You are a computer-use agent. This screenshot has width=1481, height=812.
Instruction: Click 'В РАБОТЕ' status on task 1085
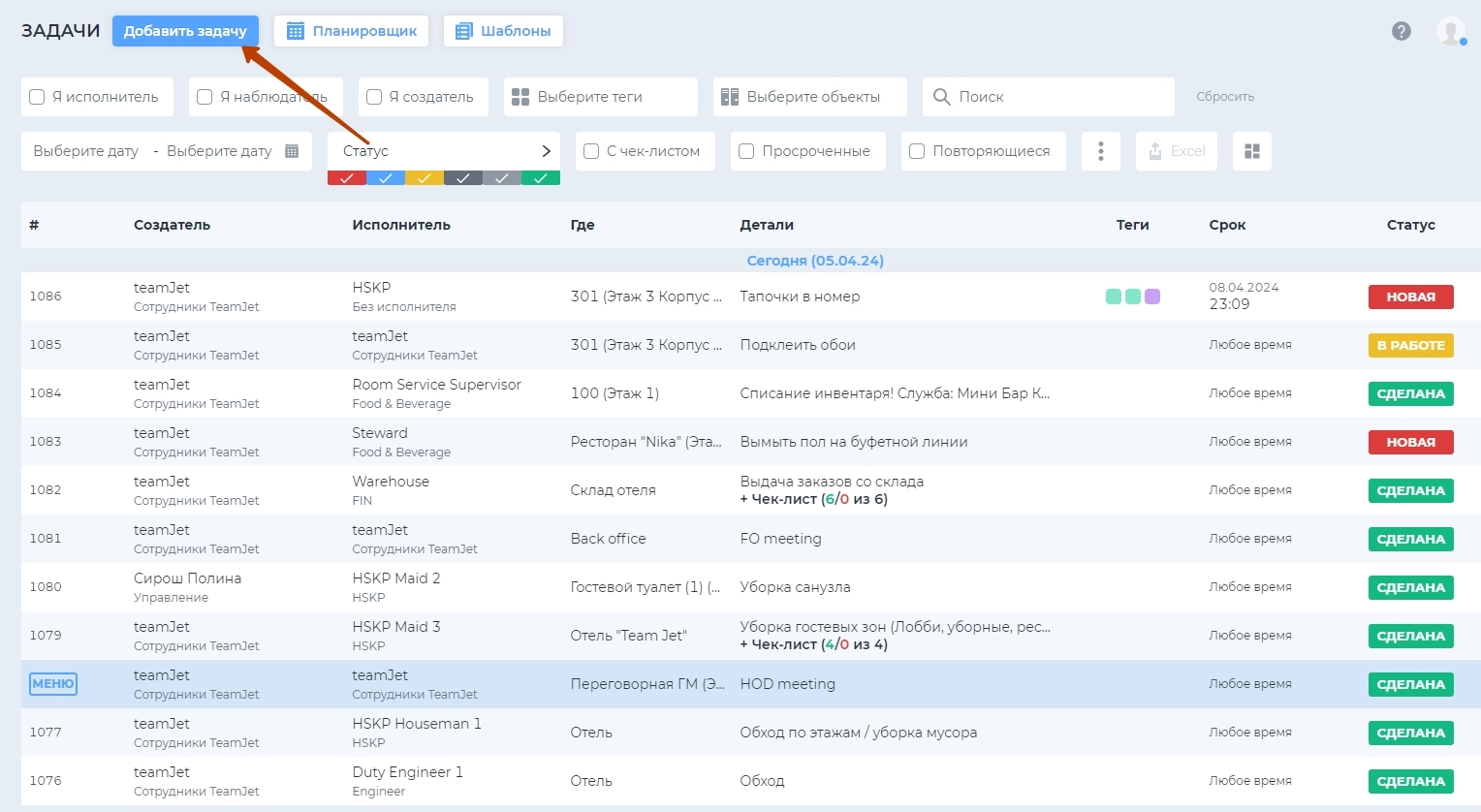(x=1411, y=345)
